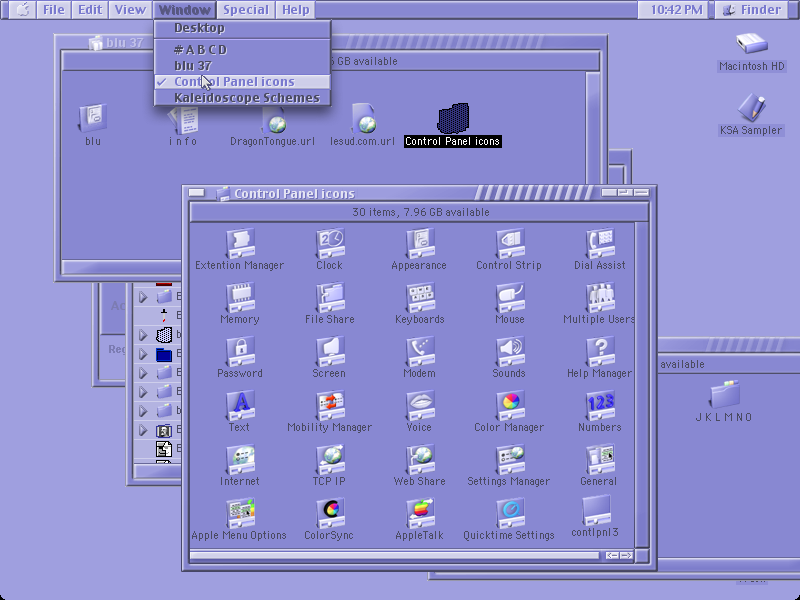The width and height of the screenshot is (800, 600).
Task: Select the Numbers 123 icon
Action: click(x=600, y=406)
